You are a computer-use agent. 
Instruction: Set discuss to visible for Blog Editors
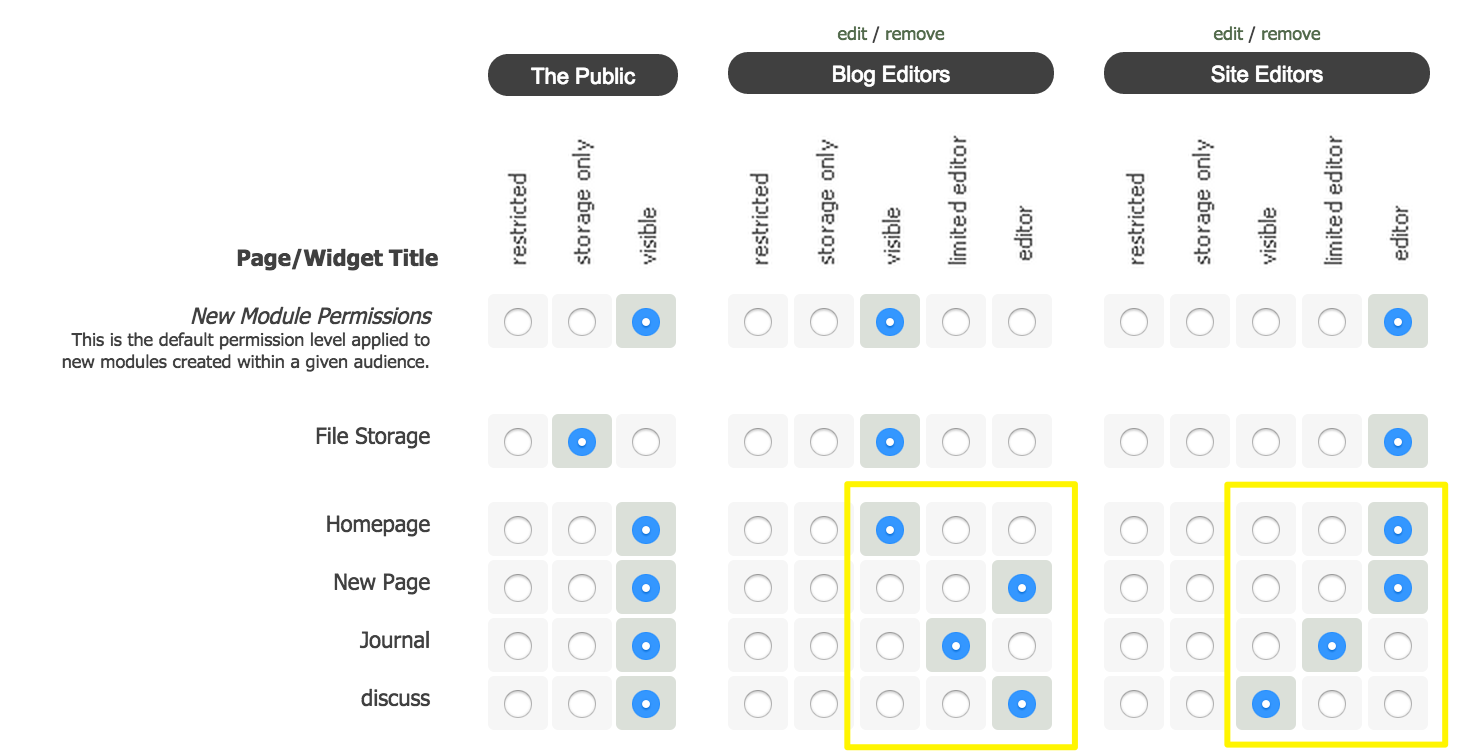point(890,704)
